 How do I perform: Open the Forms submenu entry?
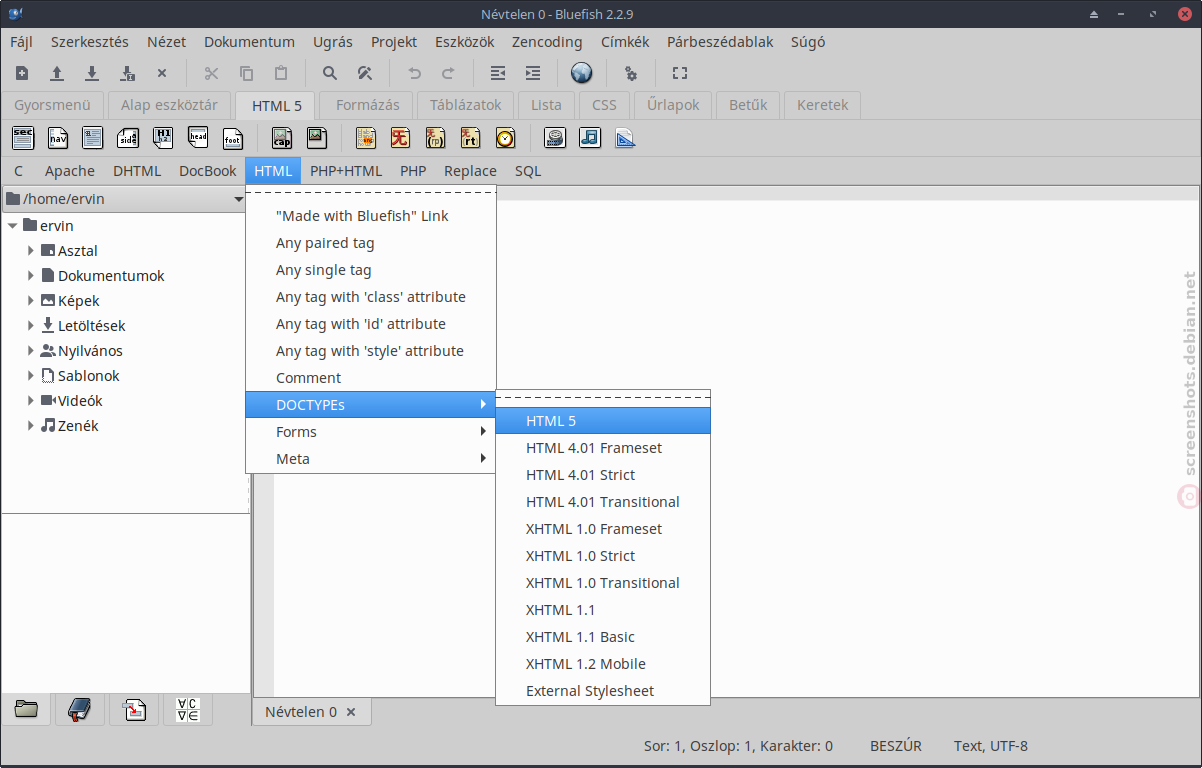coord(371,432)
